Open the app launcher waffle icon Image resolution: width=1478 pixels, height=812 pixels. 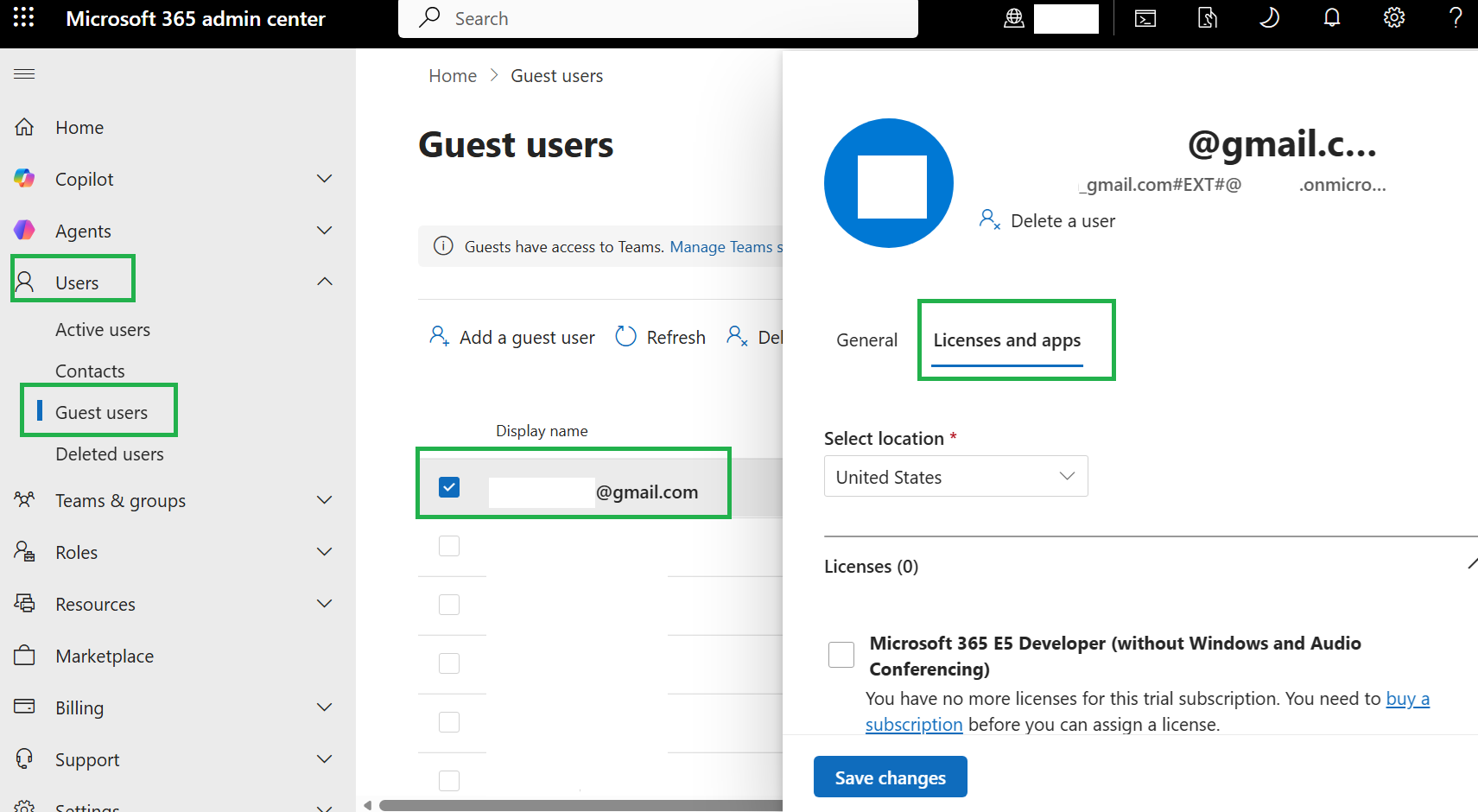[x=24, y=18]
